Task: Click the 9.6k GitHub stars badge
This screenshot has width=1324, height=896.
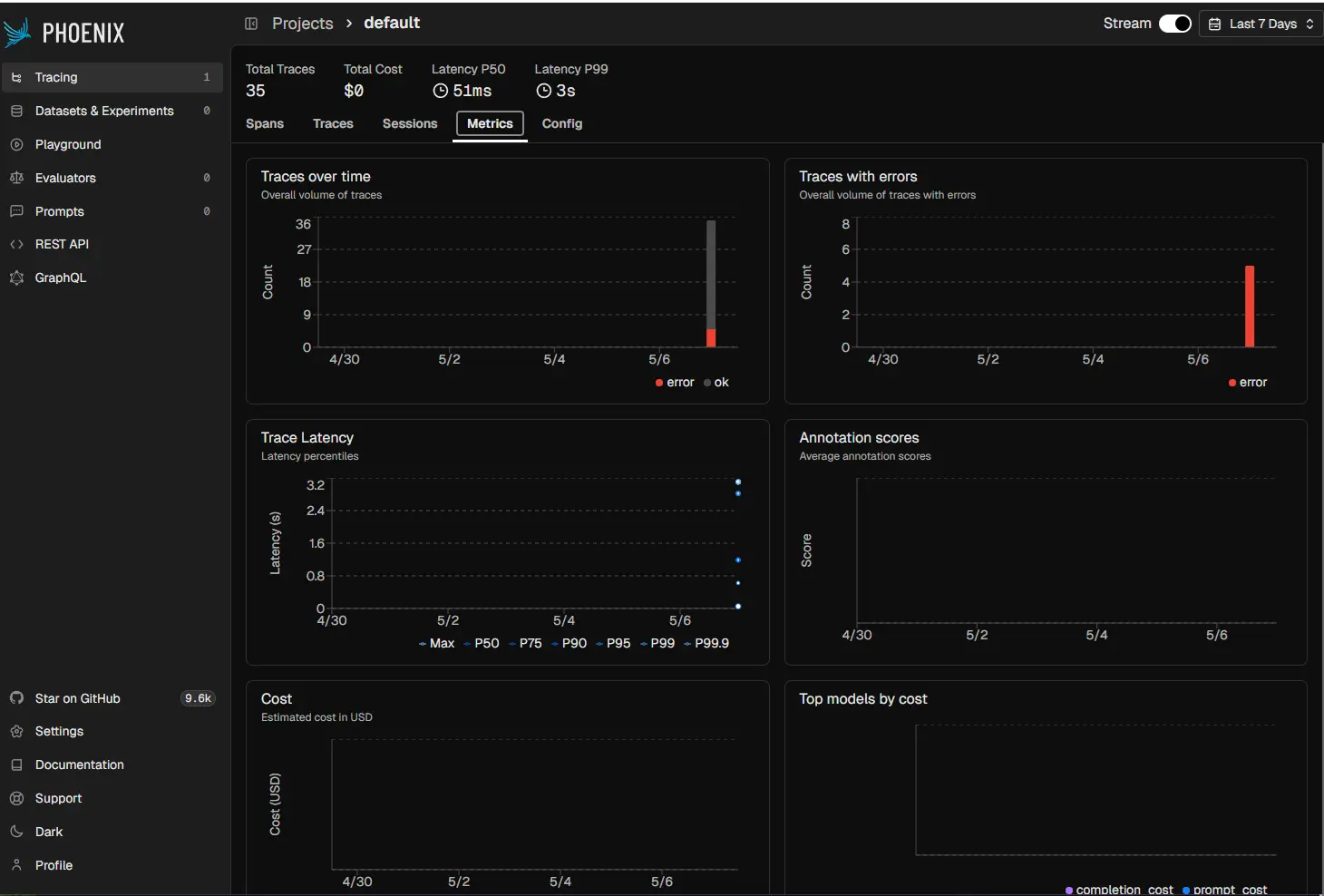Action: pos(198,698)
